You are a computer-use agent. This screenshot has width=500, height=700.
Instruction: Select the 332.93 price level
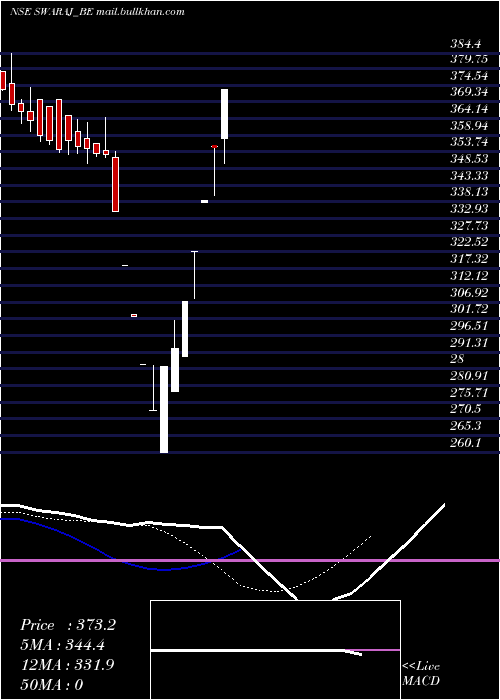[469, 209]
